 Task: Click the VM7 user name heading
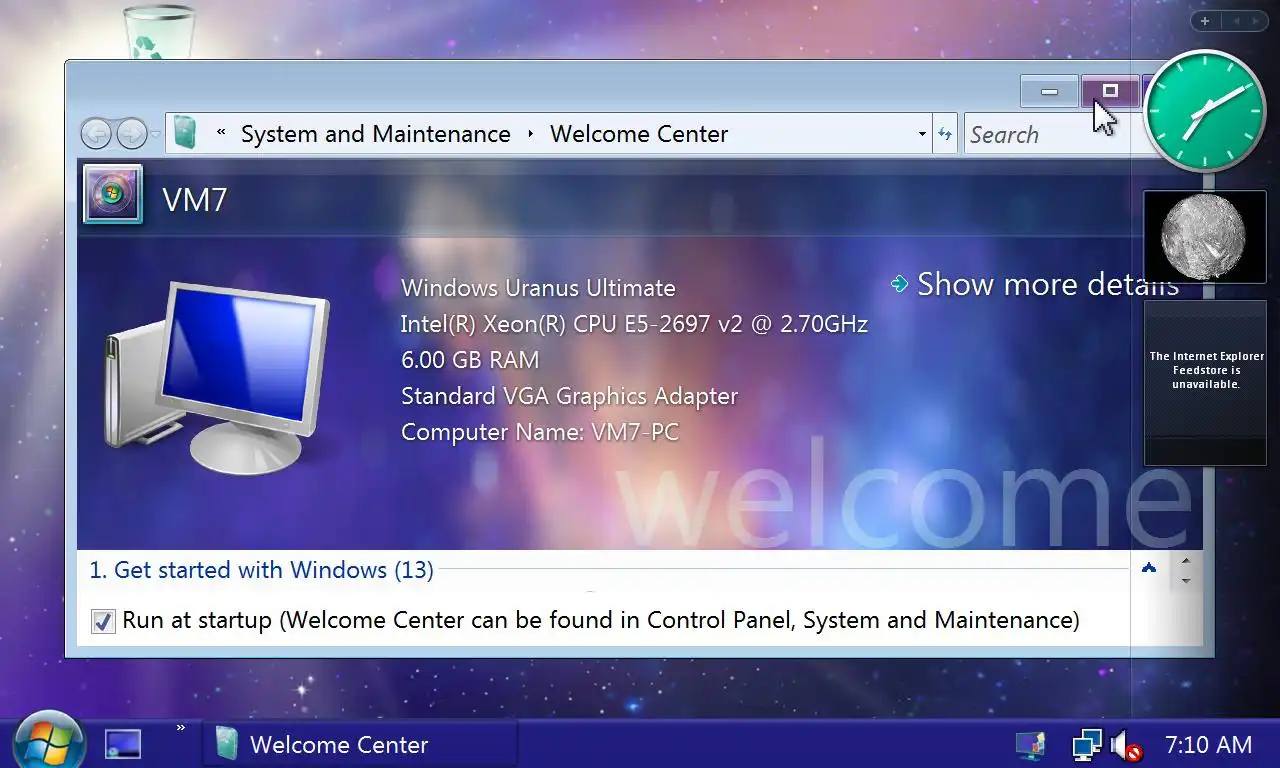[195, 200]
